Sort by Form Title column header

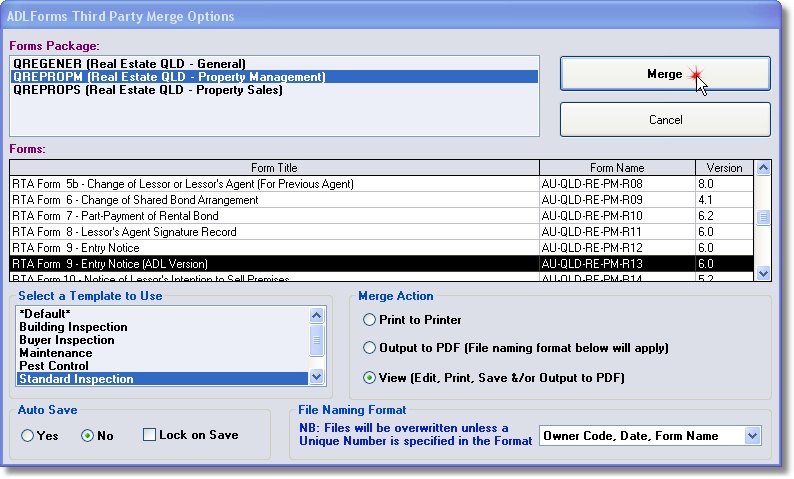274,168
